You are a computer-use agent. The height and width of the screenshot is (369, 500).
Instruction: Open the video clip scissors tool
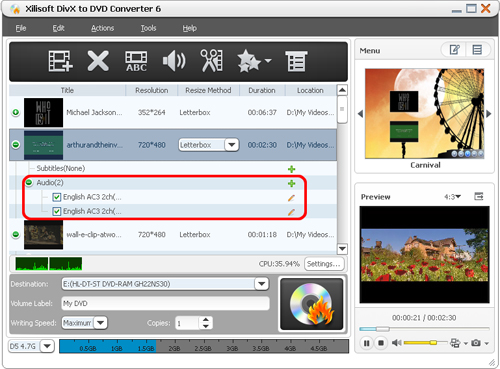pos(211,61)
